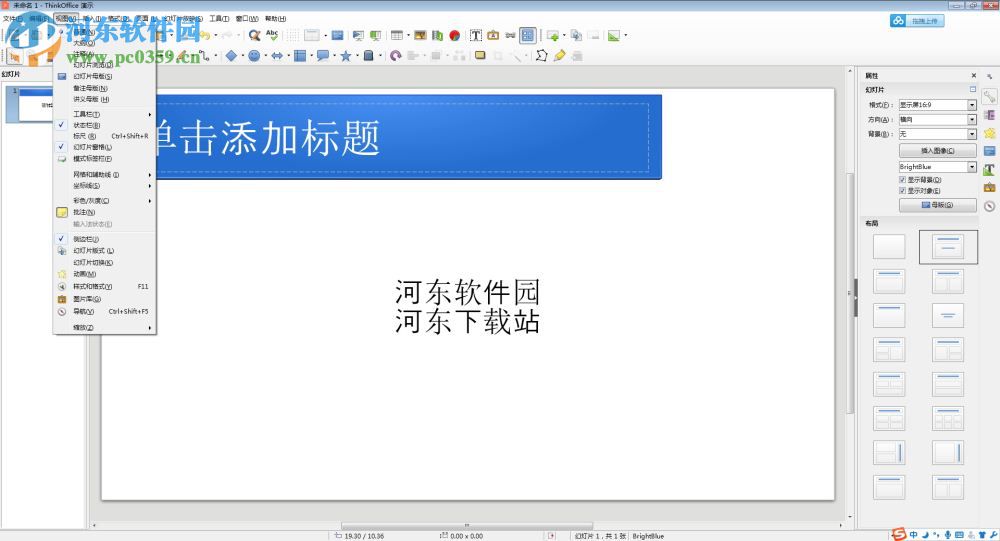This screenshot has width=1000, height=541.
Task: Expand the 坐标线 submenu
Action: (x=105, y=186)
